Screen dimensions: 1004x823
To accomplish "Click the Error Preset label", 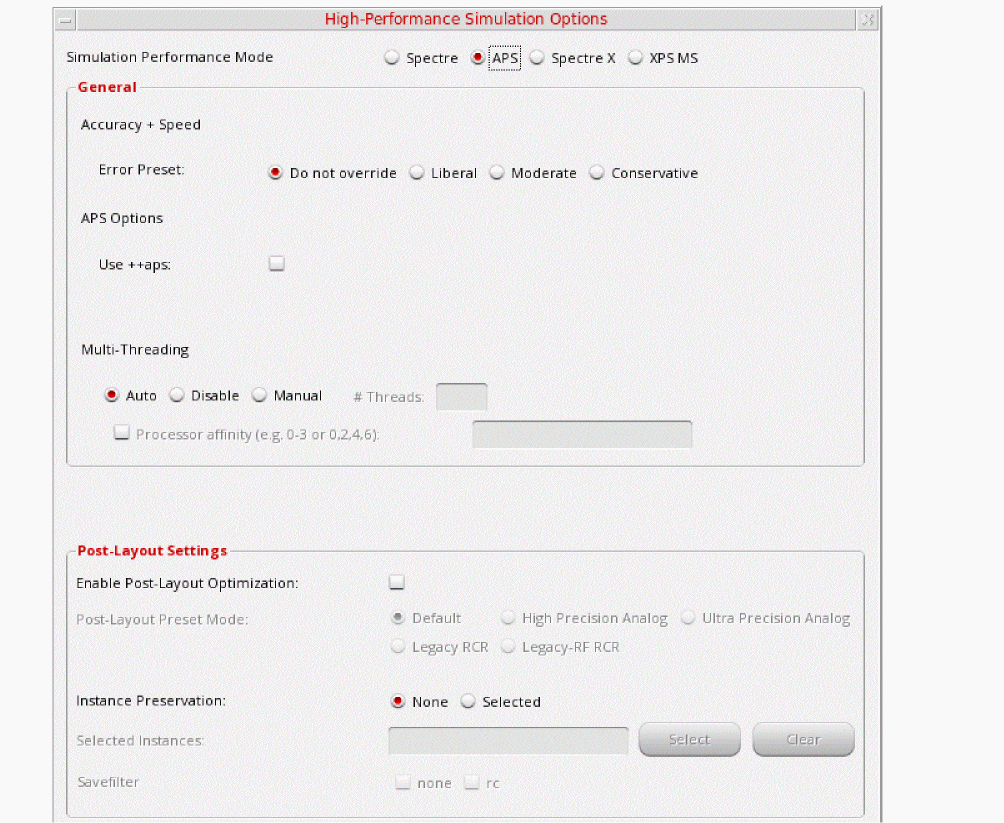I will pos(142,170).
